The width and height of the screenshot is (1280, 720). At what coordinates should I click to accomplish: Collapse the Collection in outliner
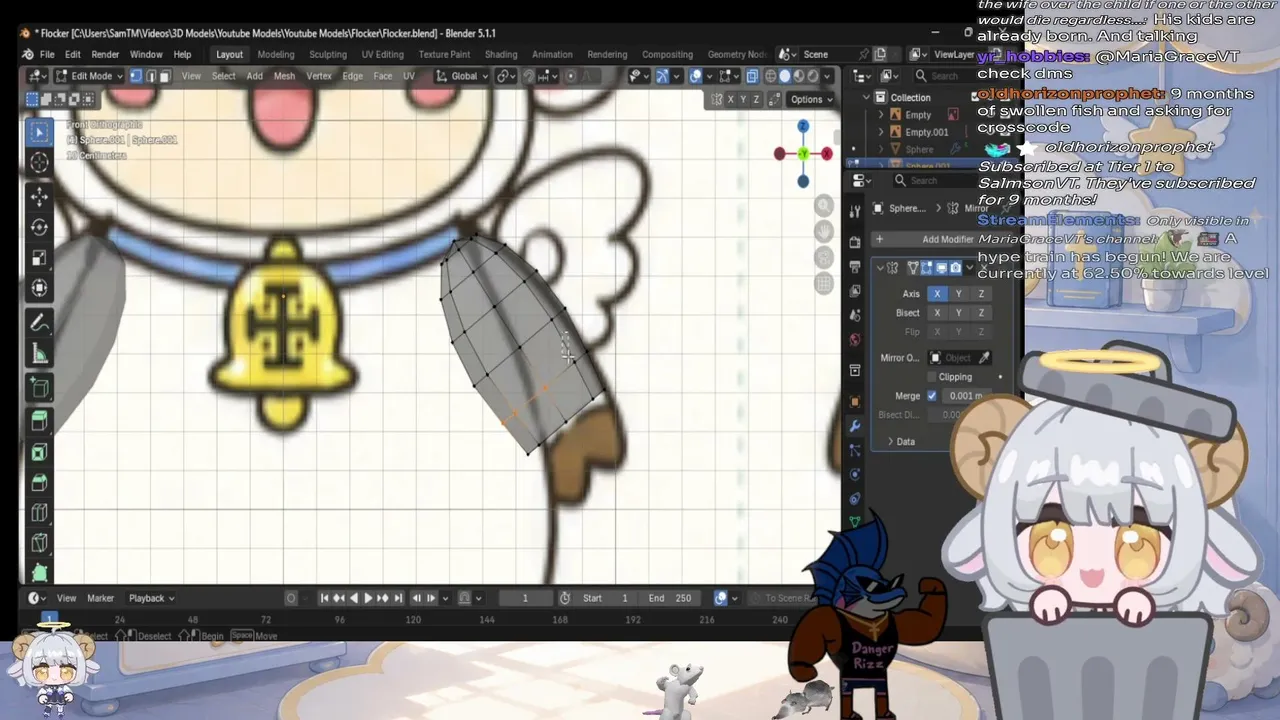coord(867,97)
